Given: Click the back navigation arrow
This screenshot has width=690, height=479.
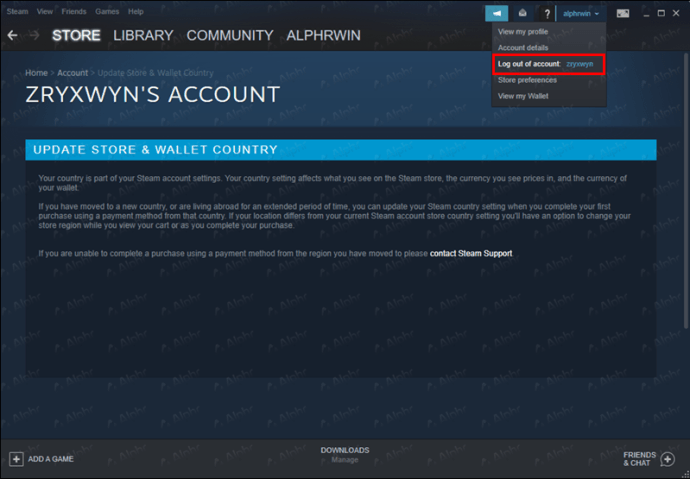Looking at the screenshot, I should [12, 35].
